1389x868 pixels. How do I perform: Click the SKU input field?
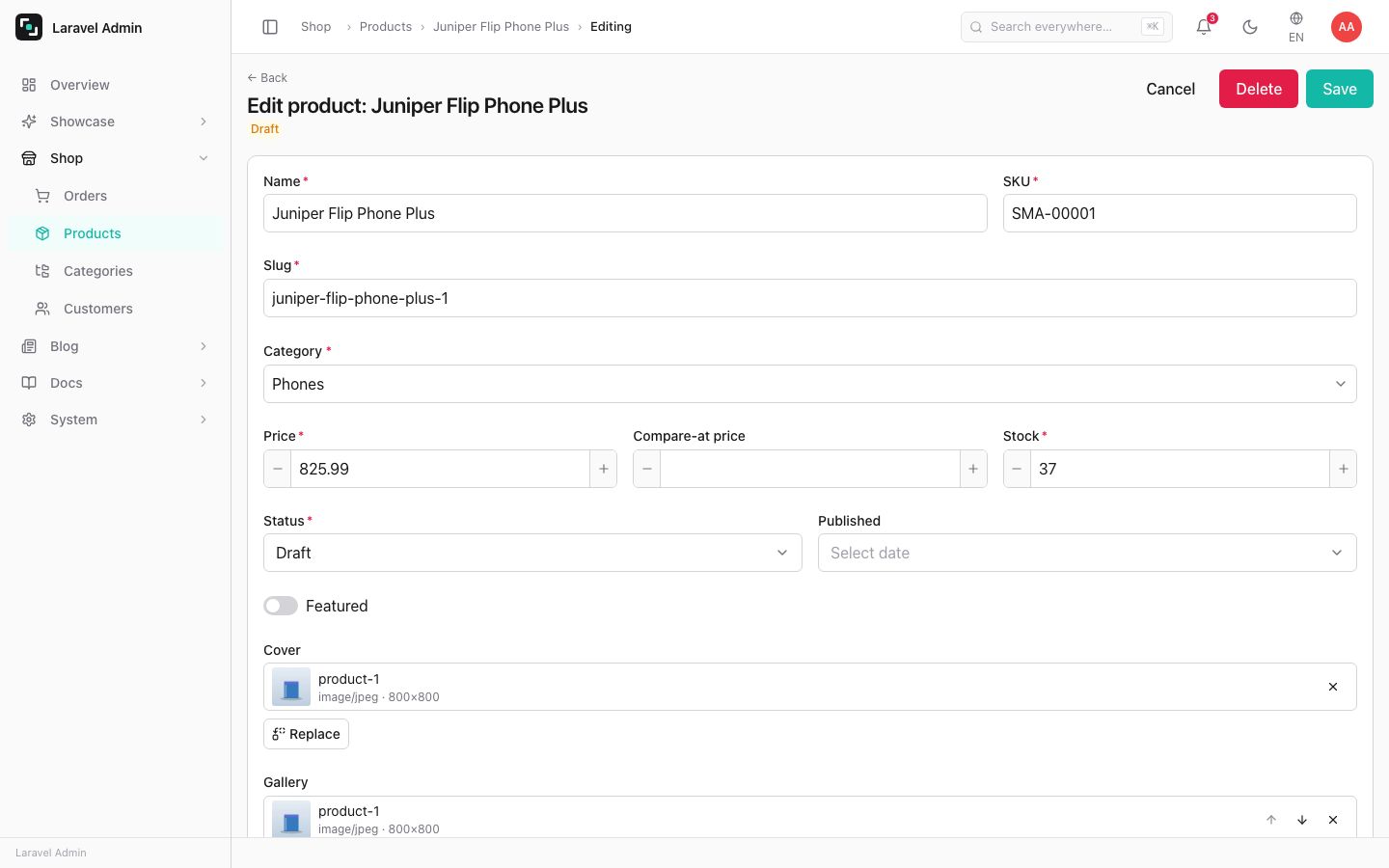(1180, 213)
